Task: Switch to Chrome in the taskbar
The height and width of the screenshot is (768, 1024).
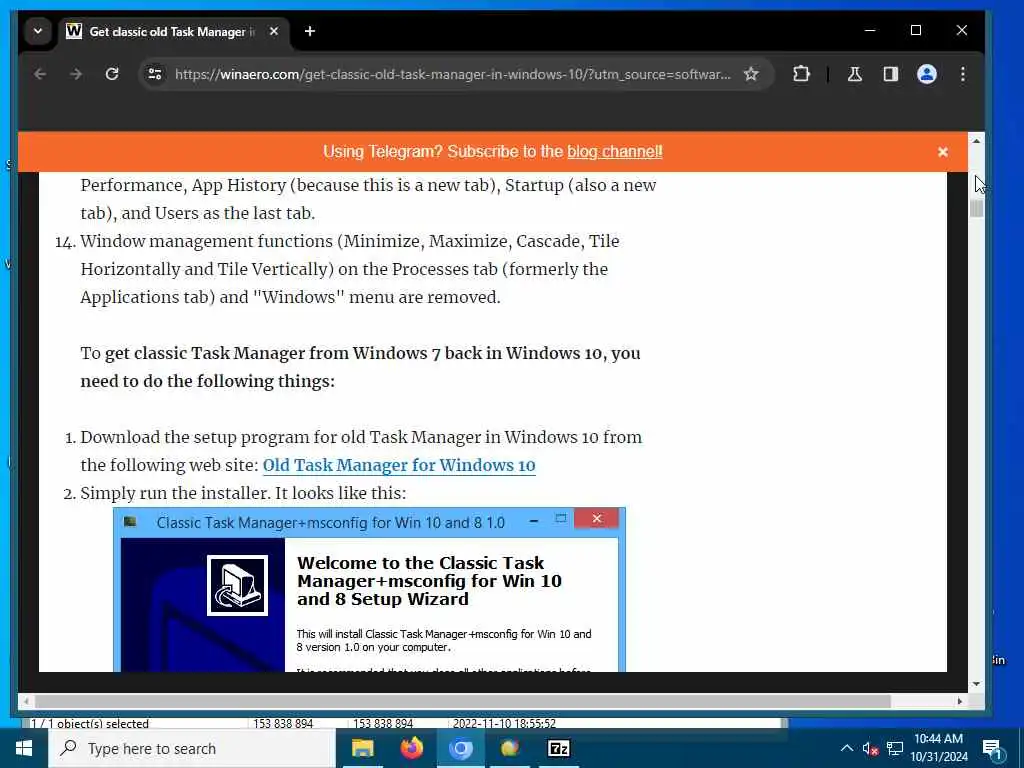Action: click(460, 748)
